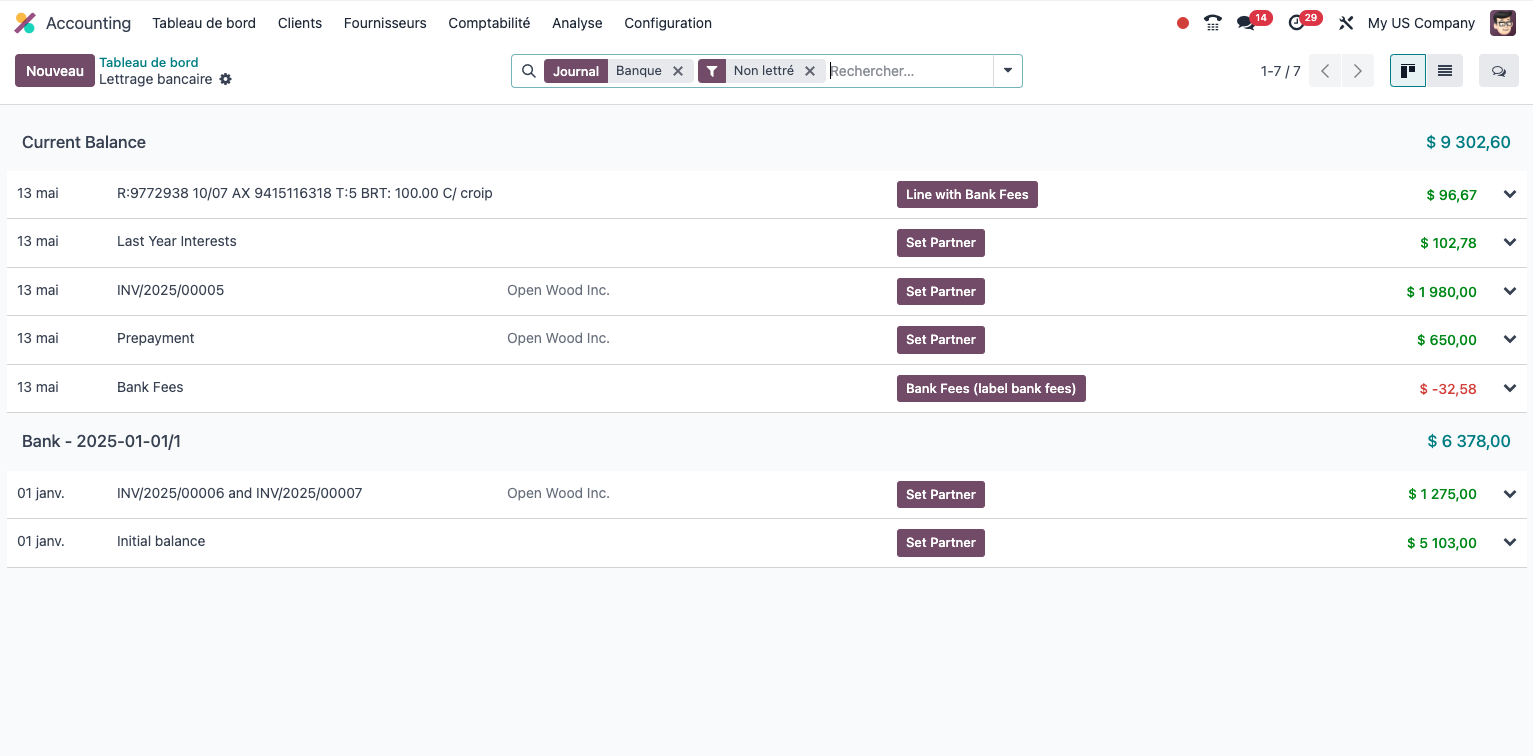Click the gear icon next to Lettrage bancaire
The width and height of the screenshot is (1533, 756).
pyautogui.click(x=226, y=79)
